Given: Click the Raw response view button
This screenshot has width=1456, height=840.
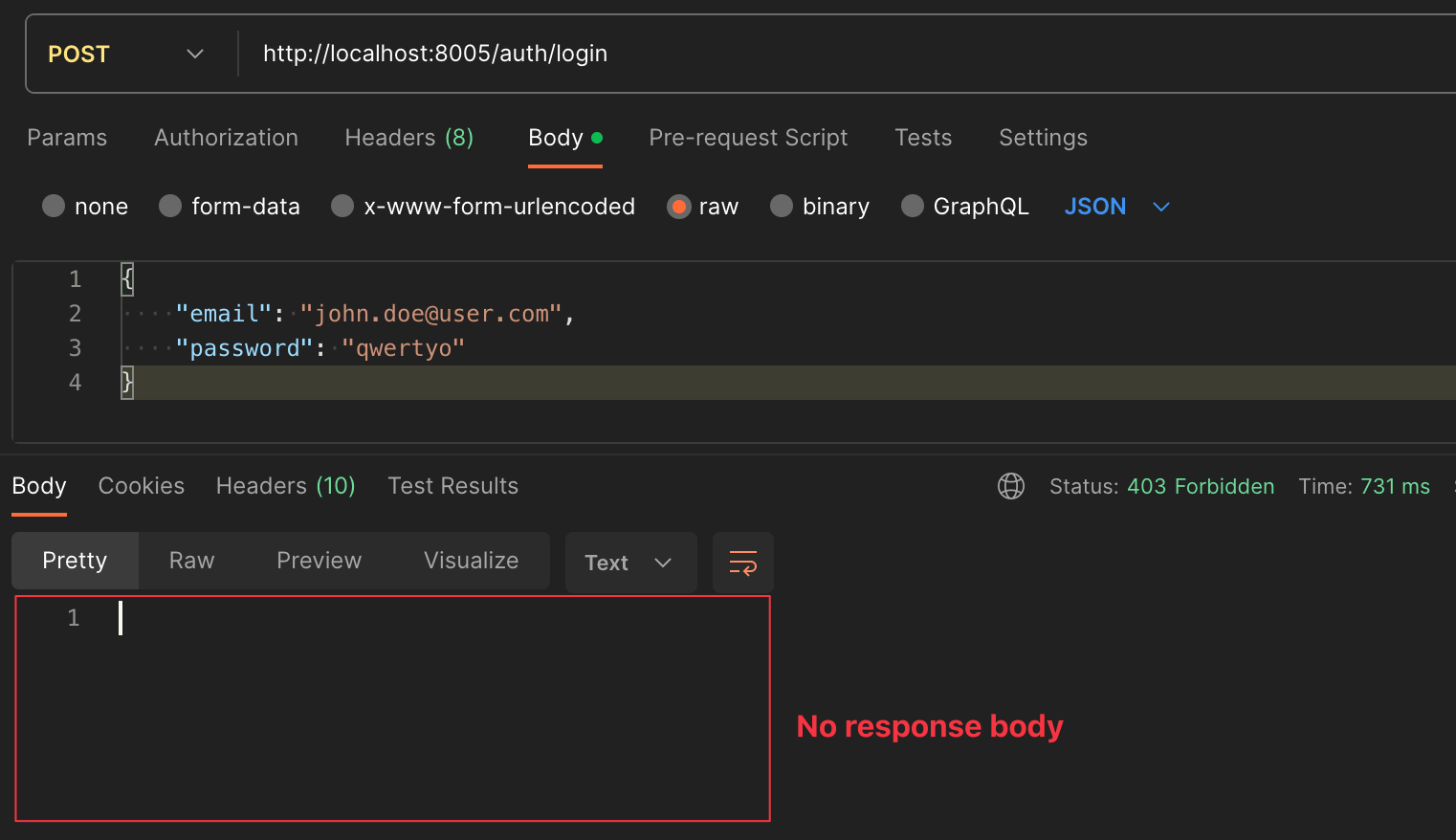Looking at the screenshot, I should (191, 561).
